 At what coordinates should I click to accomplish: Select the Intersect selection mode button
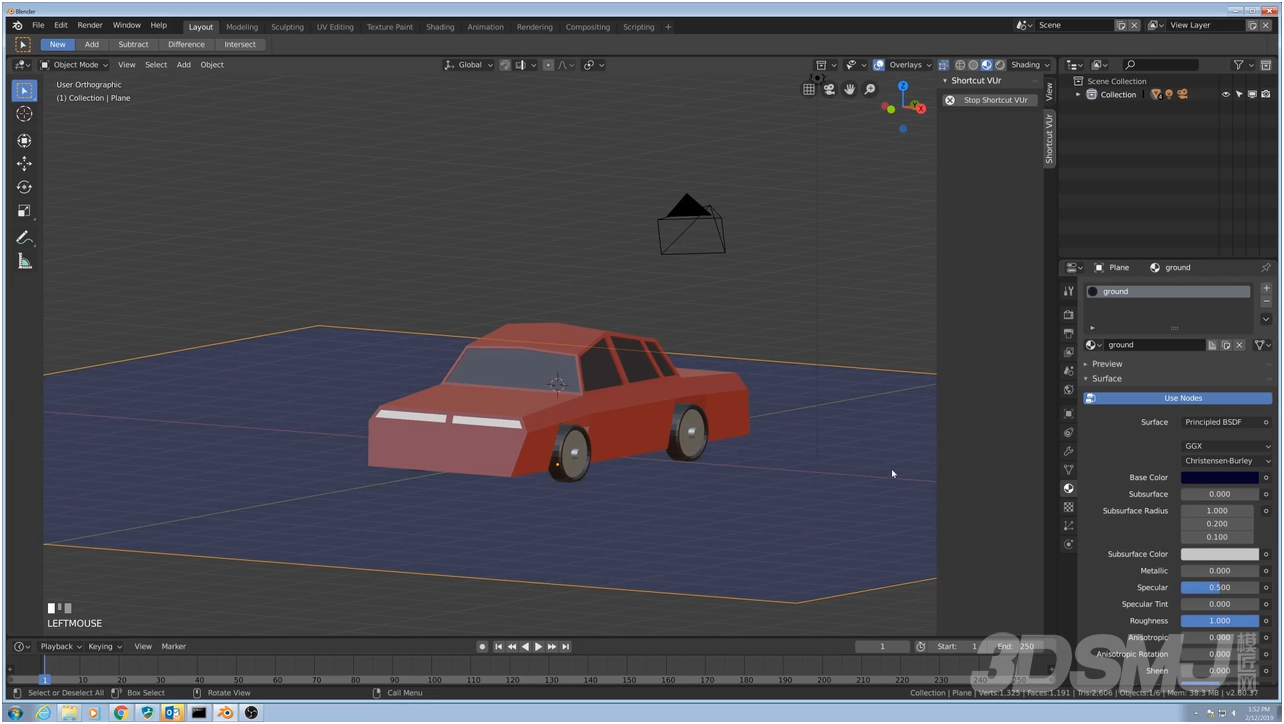coord(240,44)
